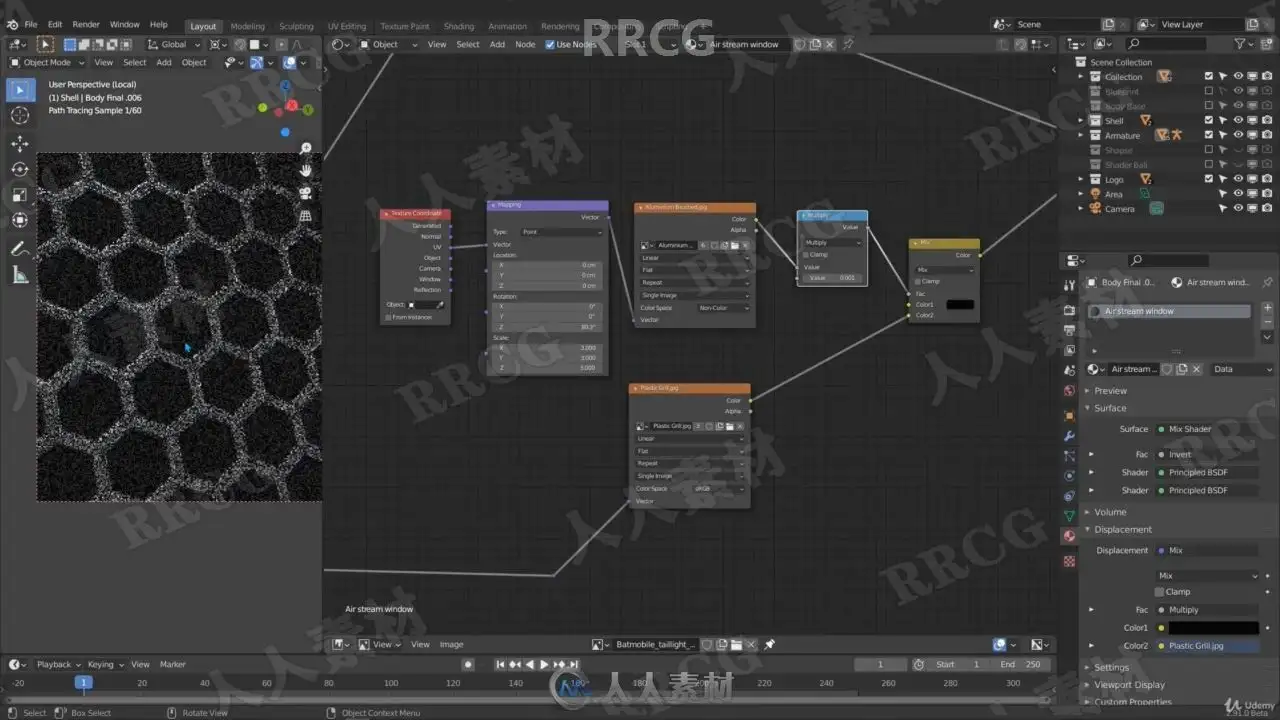Select the Air stream window material slot

[1169, 311]
